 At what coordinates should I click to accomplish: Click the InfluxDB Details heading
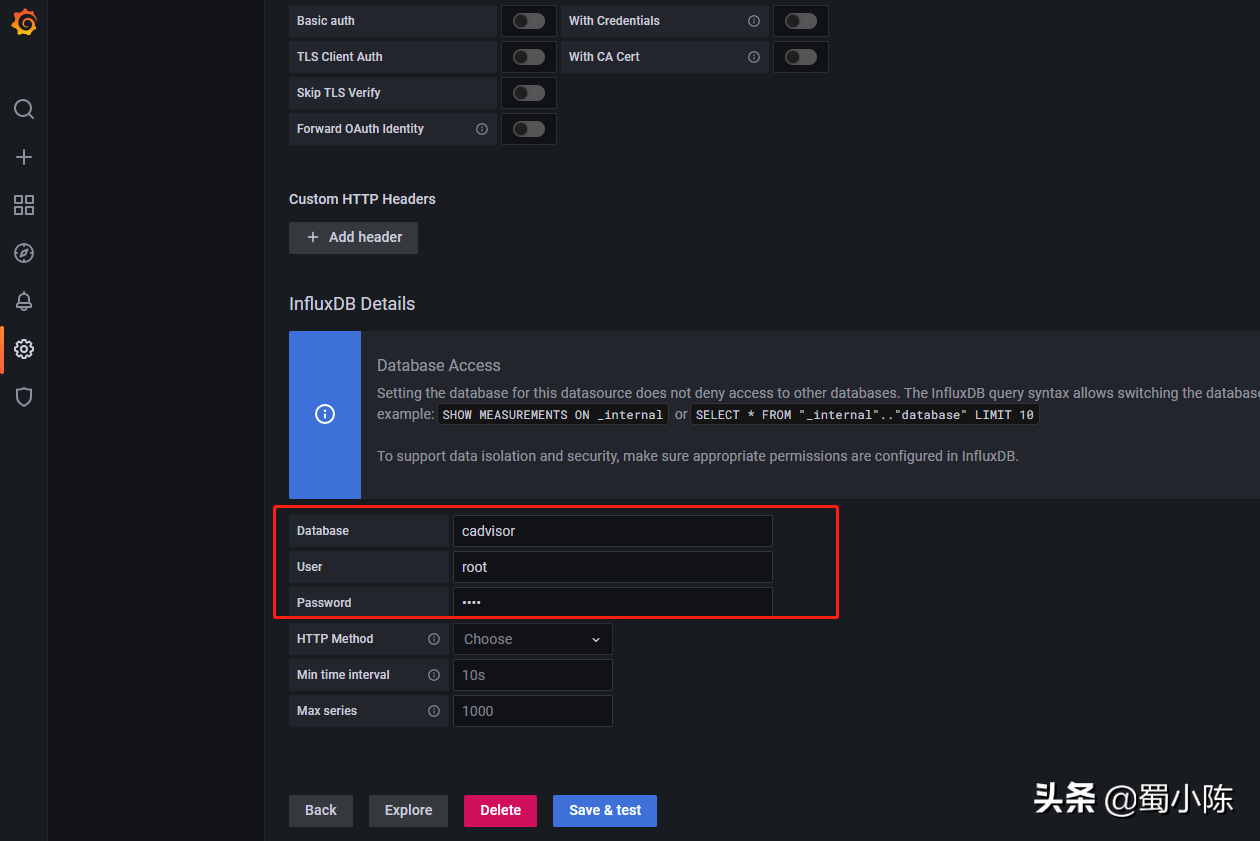352,304
